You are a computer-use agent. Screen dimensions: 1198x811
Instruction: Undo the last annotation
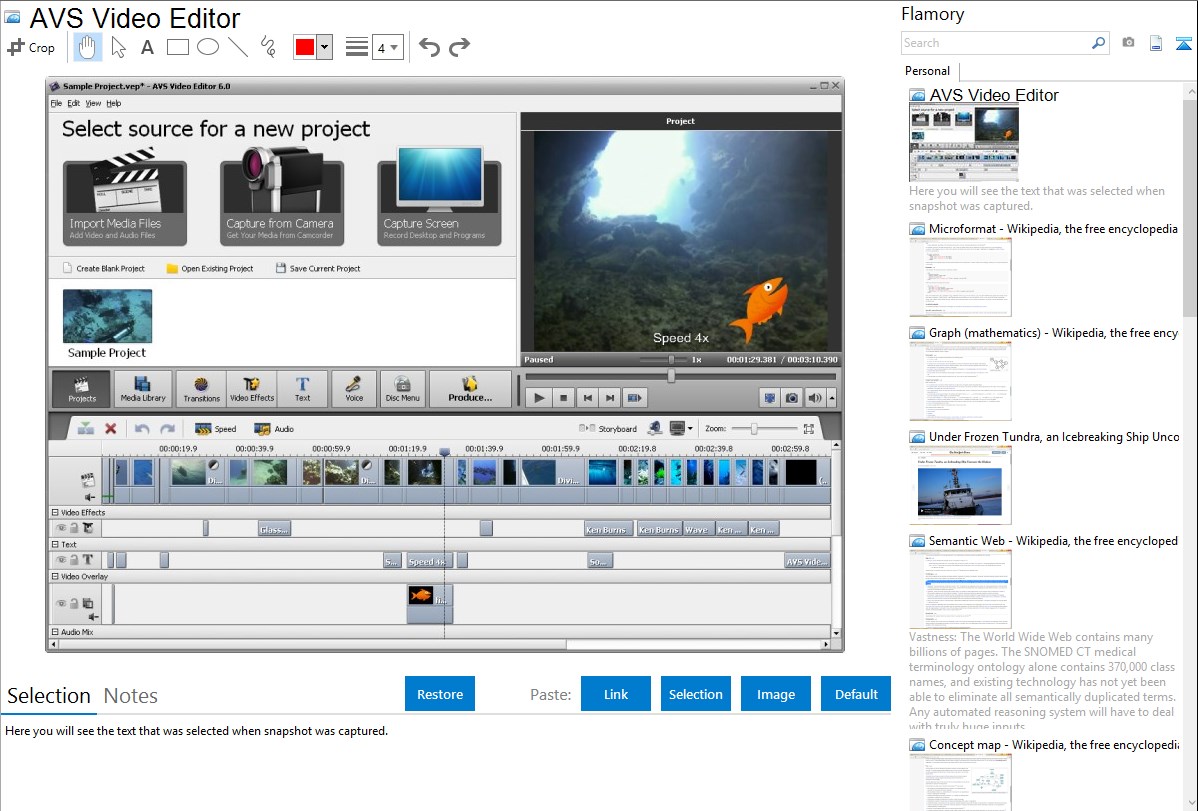coord(429,47)
